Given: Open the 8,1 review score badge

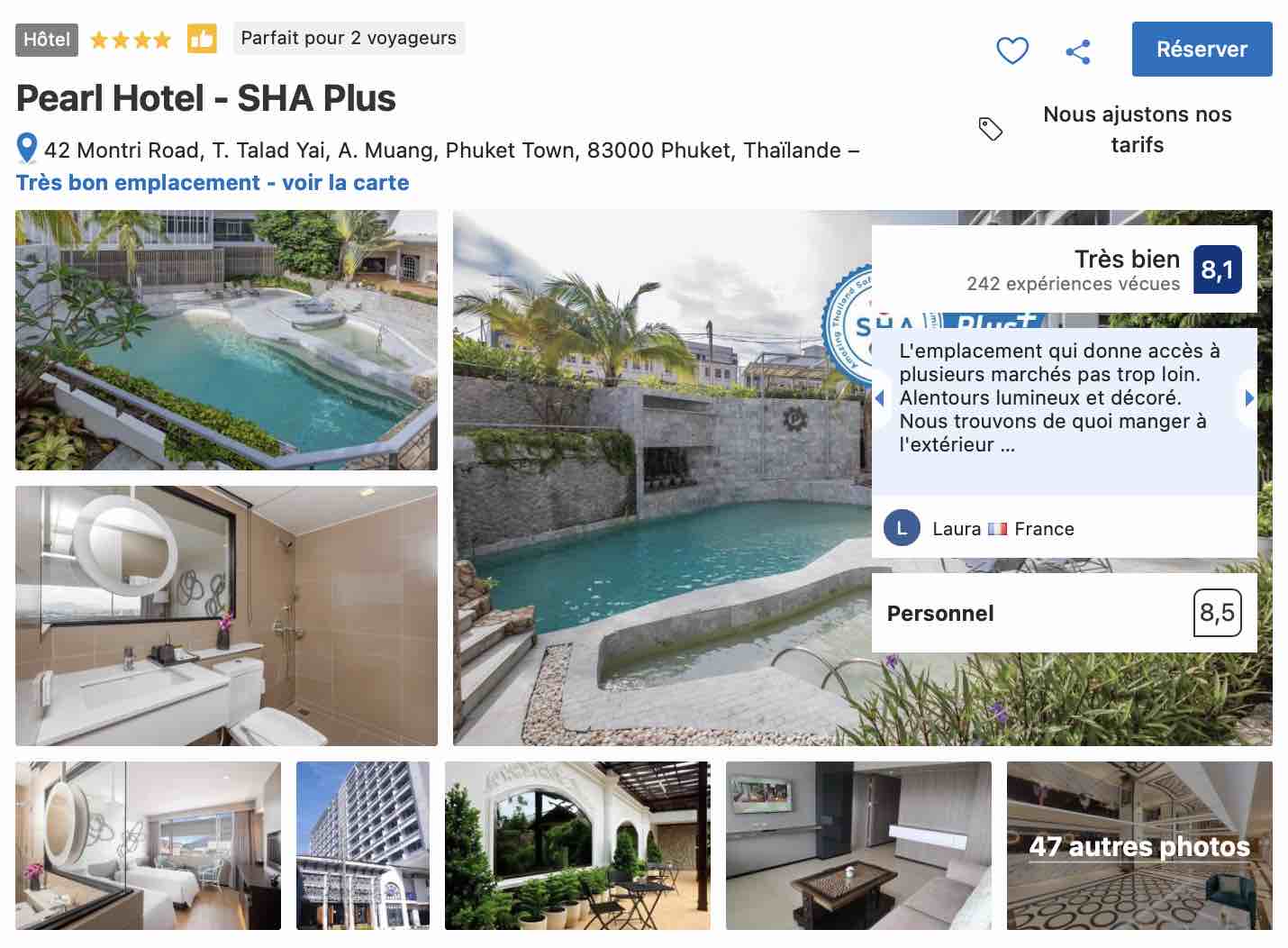Looking at the screenshot, I should (x=1217, y=269).
